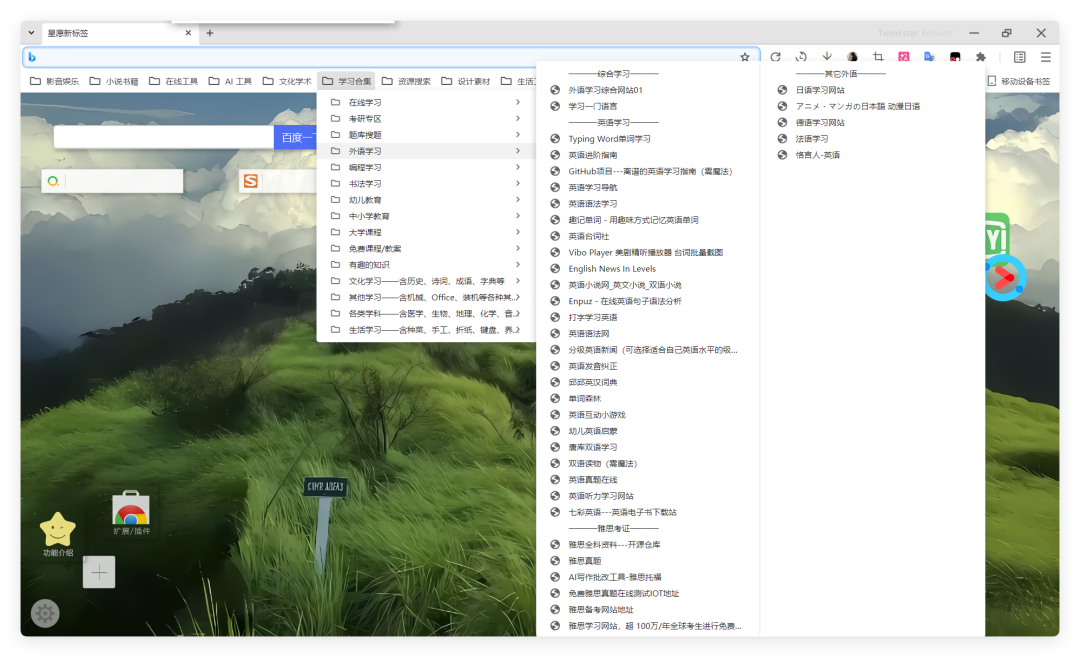The width and height of the screenshot is (1080, 657).
Task: Click the black-and-red extension icon
Action: [x=955, y=57]
